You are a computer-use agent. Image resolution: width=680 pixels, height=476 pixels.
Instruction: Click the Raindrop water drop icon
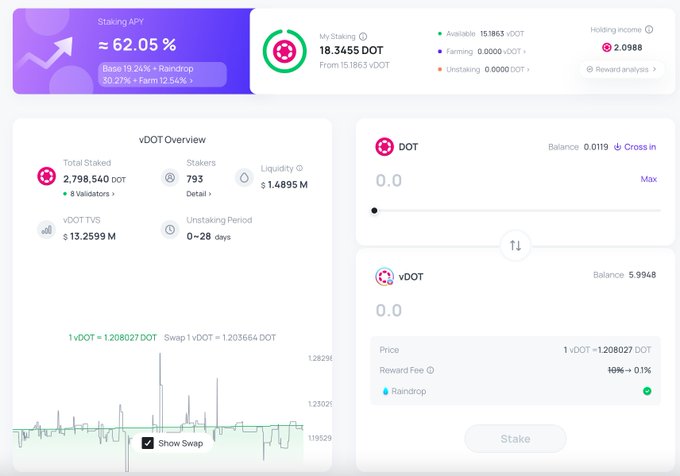[385, 391]
